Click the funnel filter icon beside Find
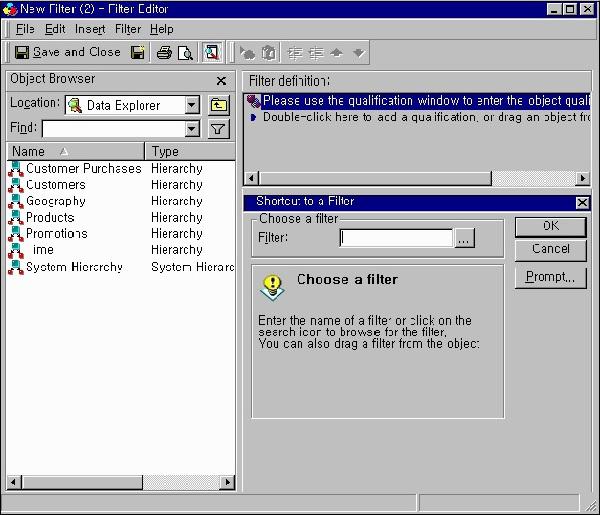The height and width of the screenshot is (515, 600). point(219,129)
